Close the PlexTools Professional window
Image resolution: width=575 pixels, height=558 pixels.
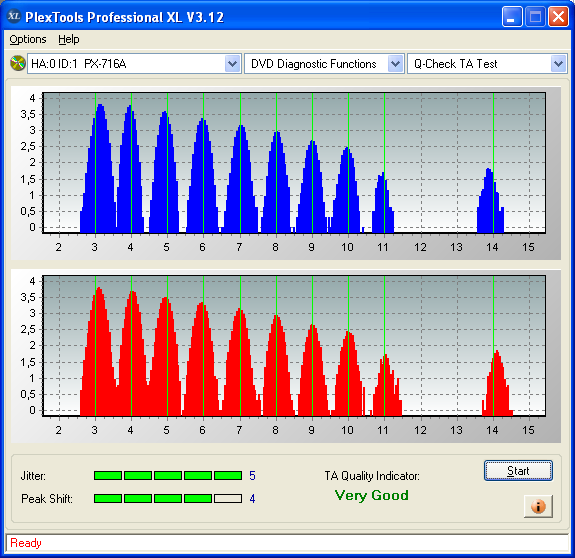558,17
